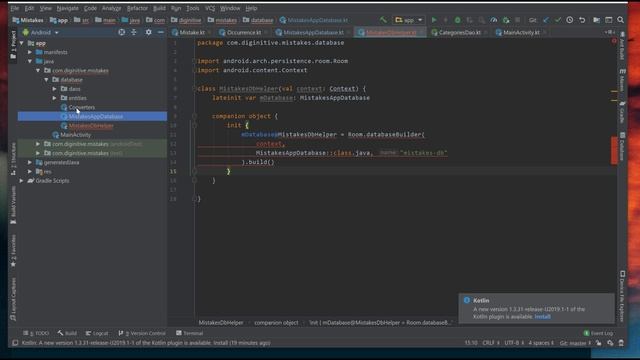Open the profiler gauge icon in toolbar
The image size is (640, 360).
point(493,20)
